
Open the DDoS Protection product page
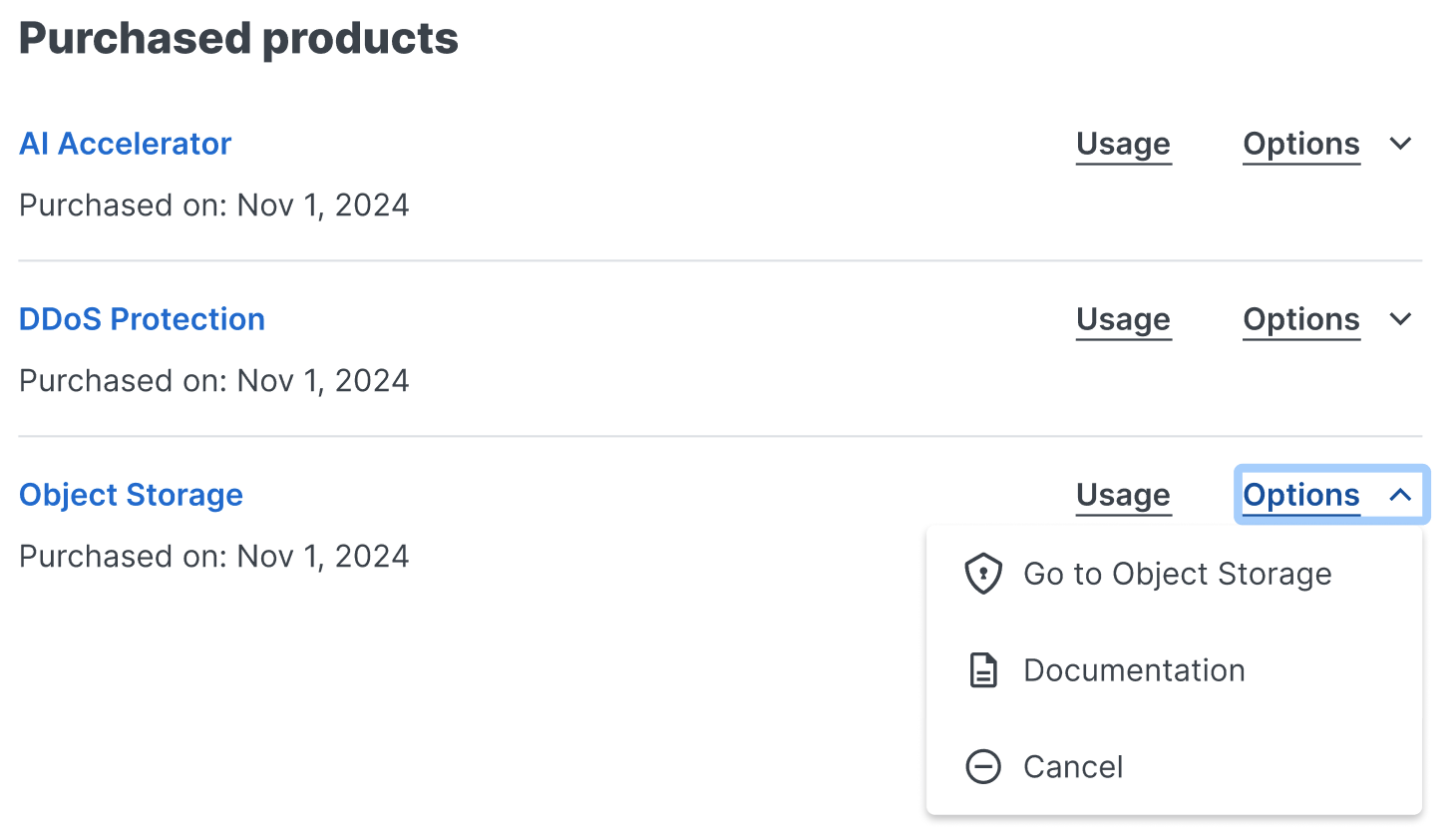click(142, 318)
